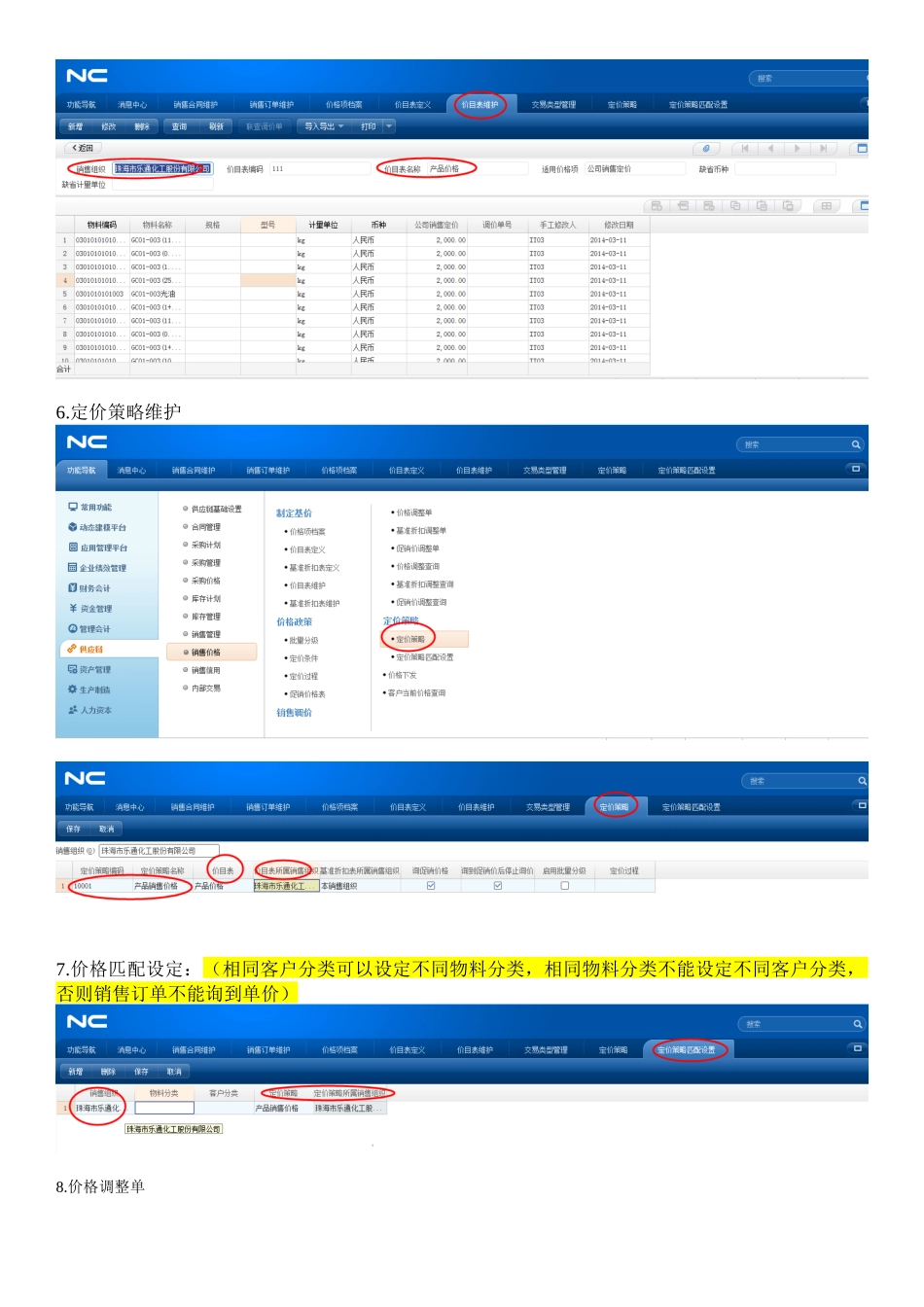
Task: Open the dropdown arrow next to 打印
Action: 389,126
